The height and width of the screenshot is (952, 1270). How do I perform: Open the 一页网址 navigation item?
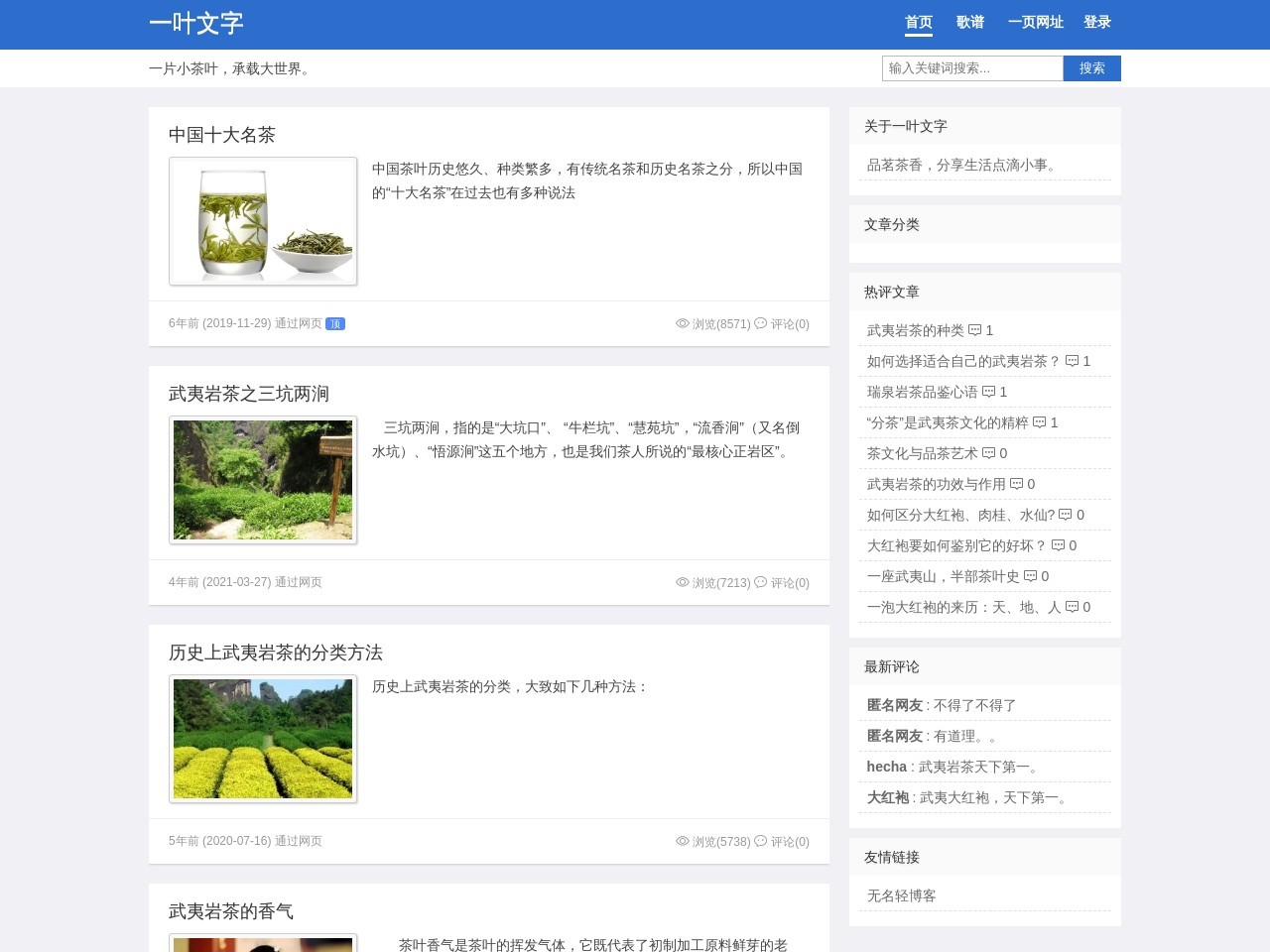(x=1035, y=21)
